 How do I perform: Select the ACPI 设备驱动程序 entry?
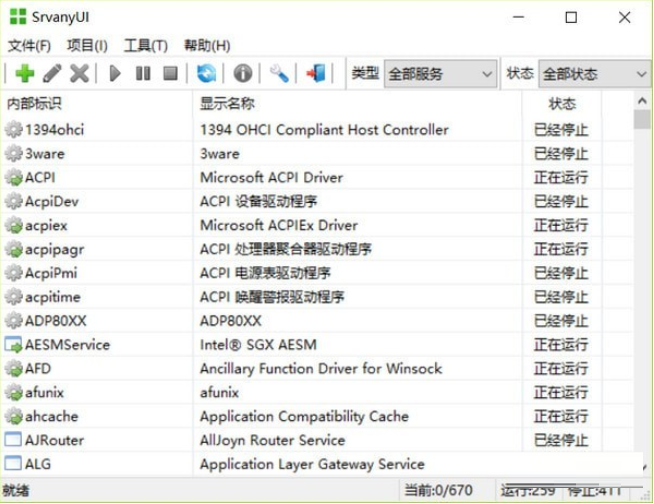tap(258, 202)
